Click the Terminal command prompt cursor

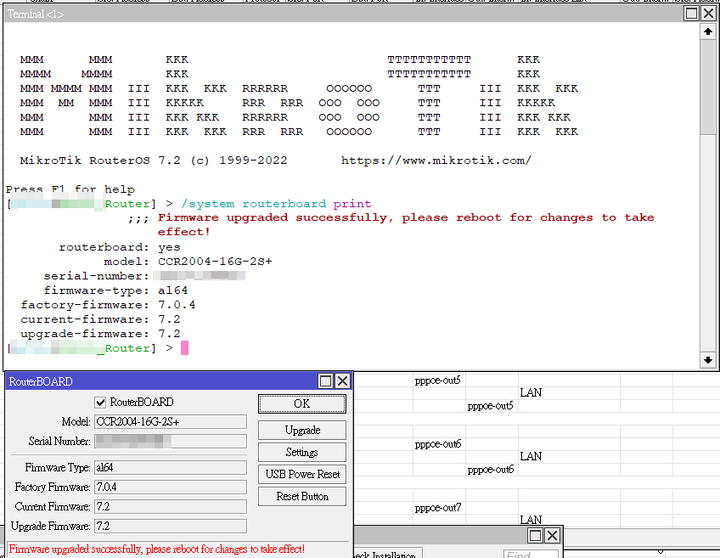pos(185,348)
